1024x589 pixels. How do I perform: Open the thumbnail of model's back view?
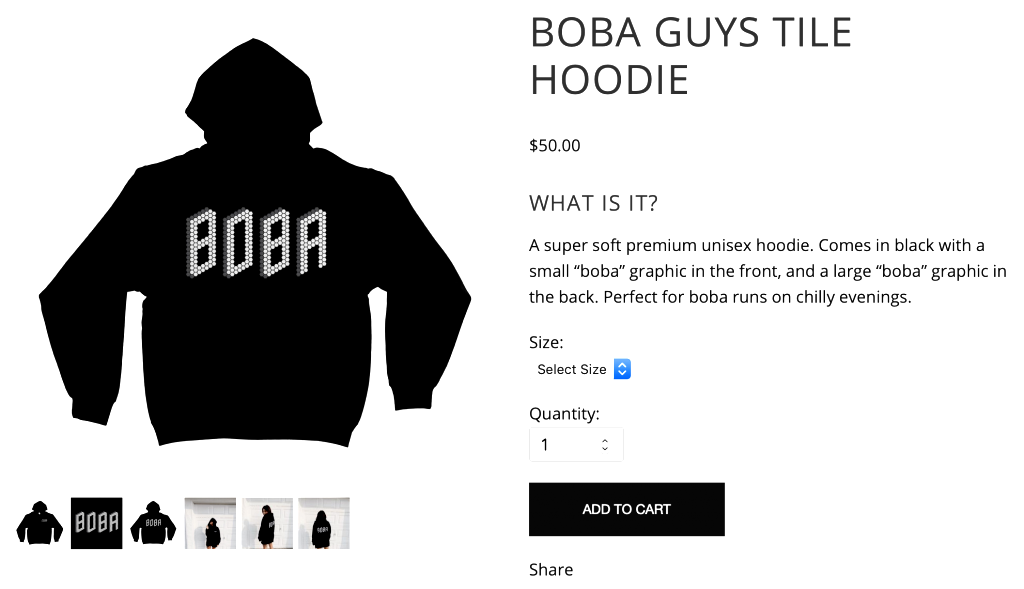[324, 523]
